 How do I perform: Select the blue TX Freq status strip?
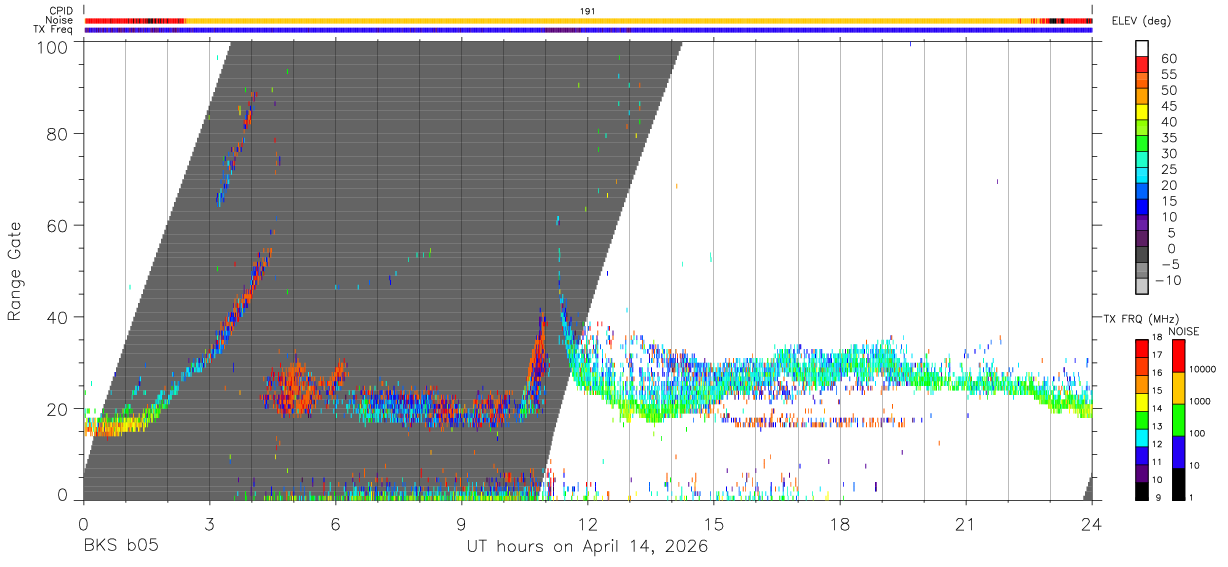point(588,30)
